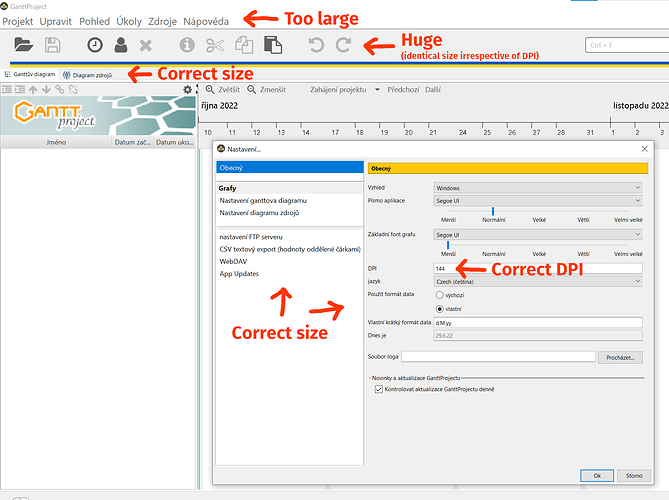Open the Zahájení projektu dropdown arrow

tap(377, 90)
